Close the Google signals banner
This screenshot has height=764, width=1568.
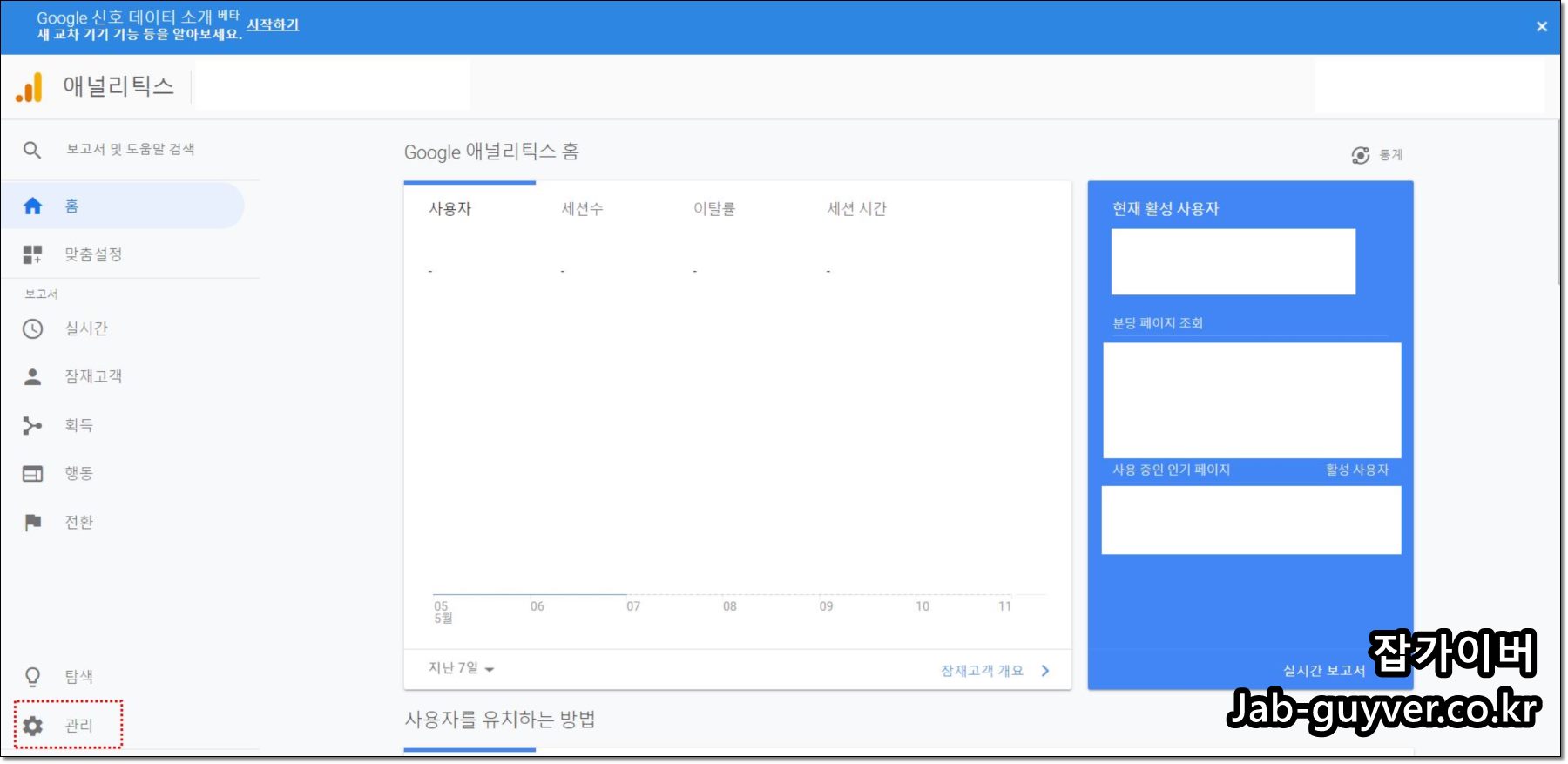1541,26
